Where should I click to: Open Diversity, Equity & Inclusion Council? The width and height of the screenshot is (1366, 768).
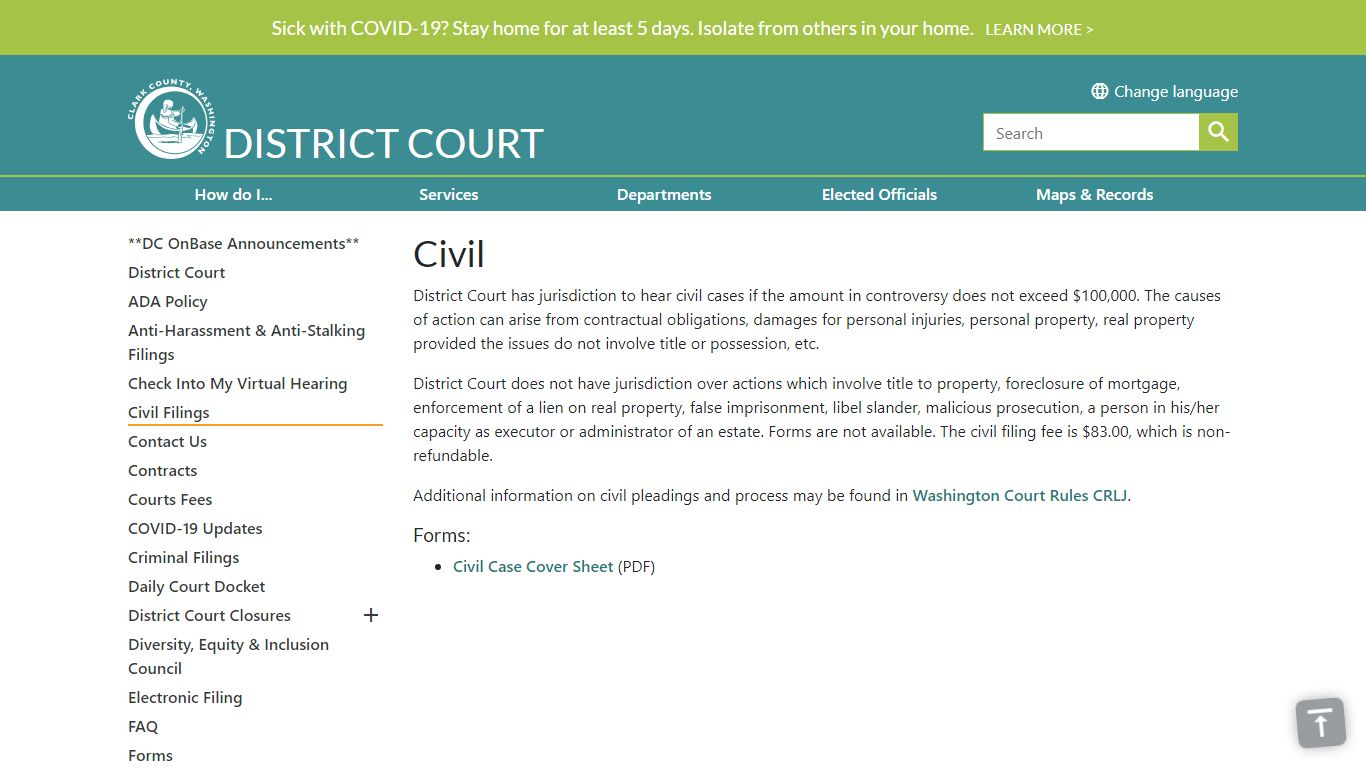228,657
